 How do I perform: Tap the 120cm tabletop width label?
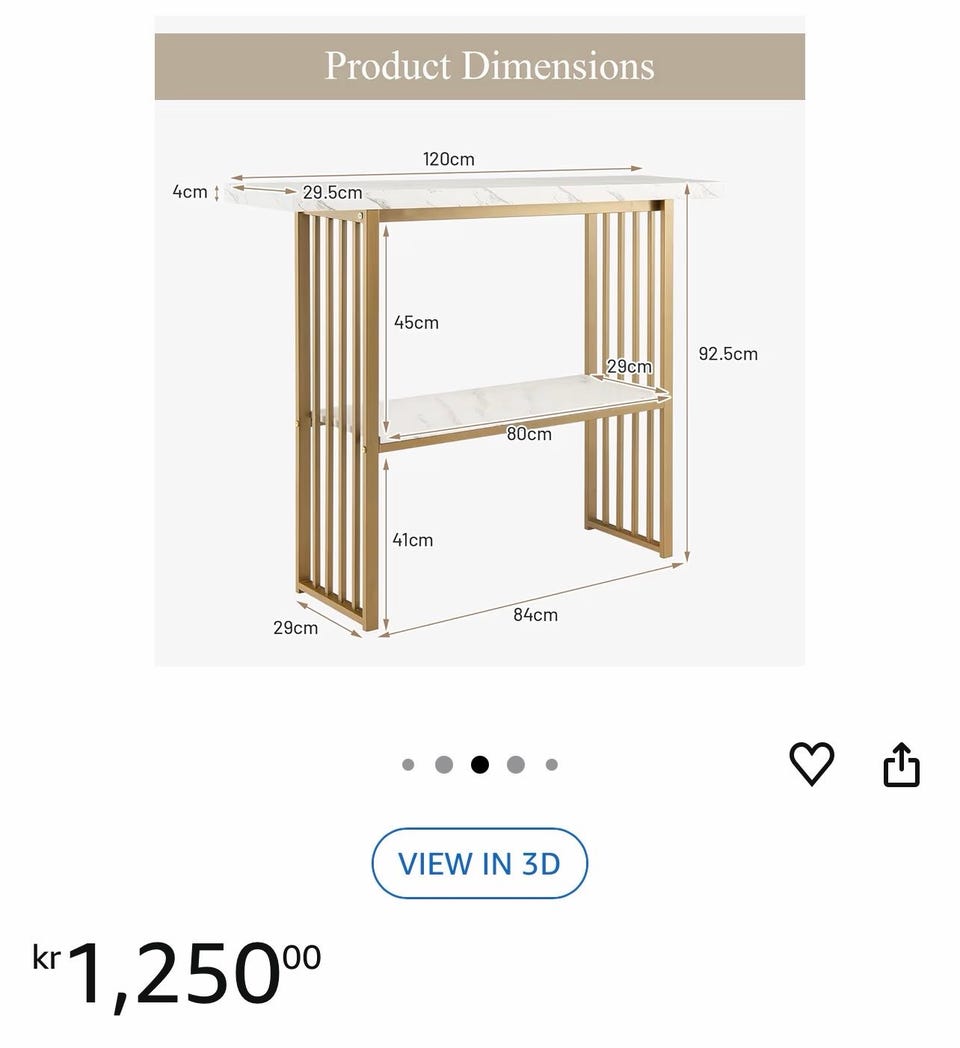tap(448, 159)
